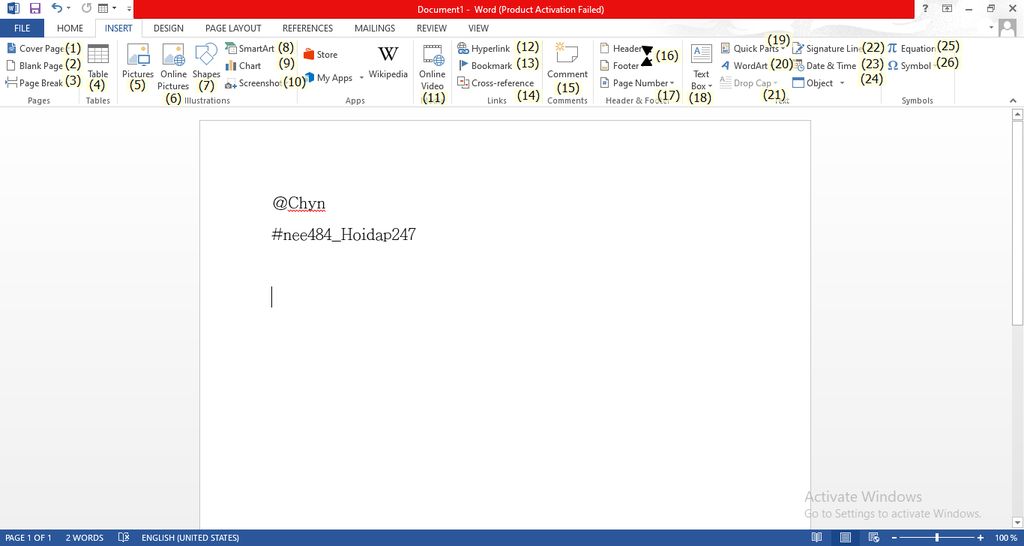Switch to the REVIEW tab
Image resolution: width=1024 pixels, height=546 pixels.
click(x=432, y=28)
